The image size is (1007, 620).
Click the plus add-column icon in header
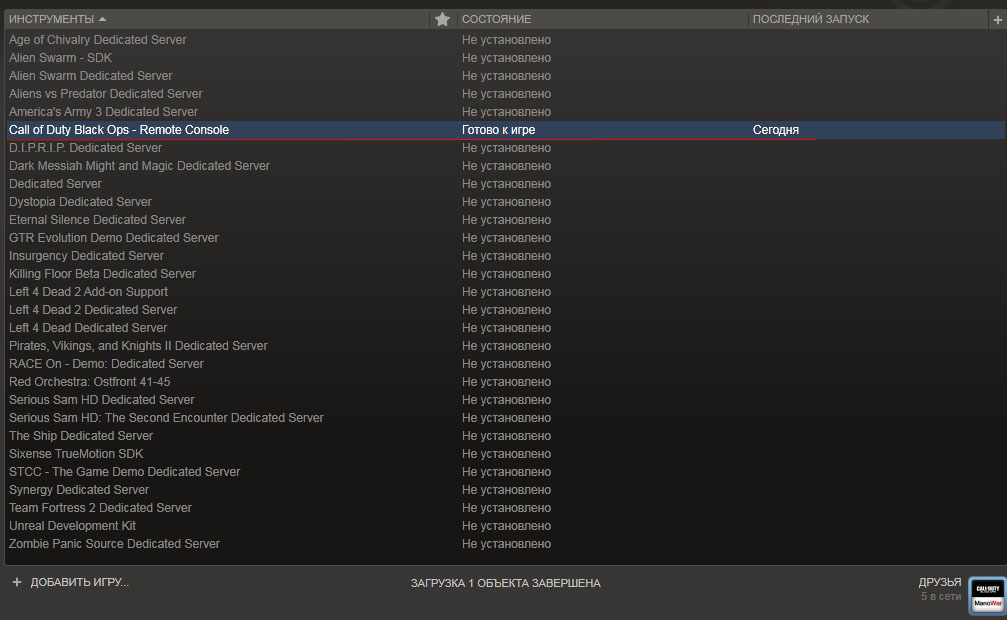pyautogui.click(x=997, y=20)
